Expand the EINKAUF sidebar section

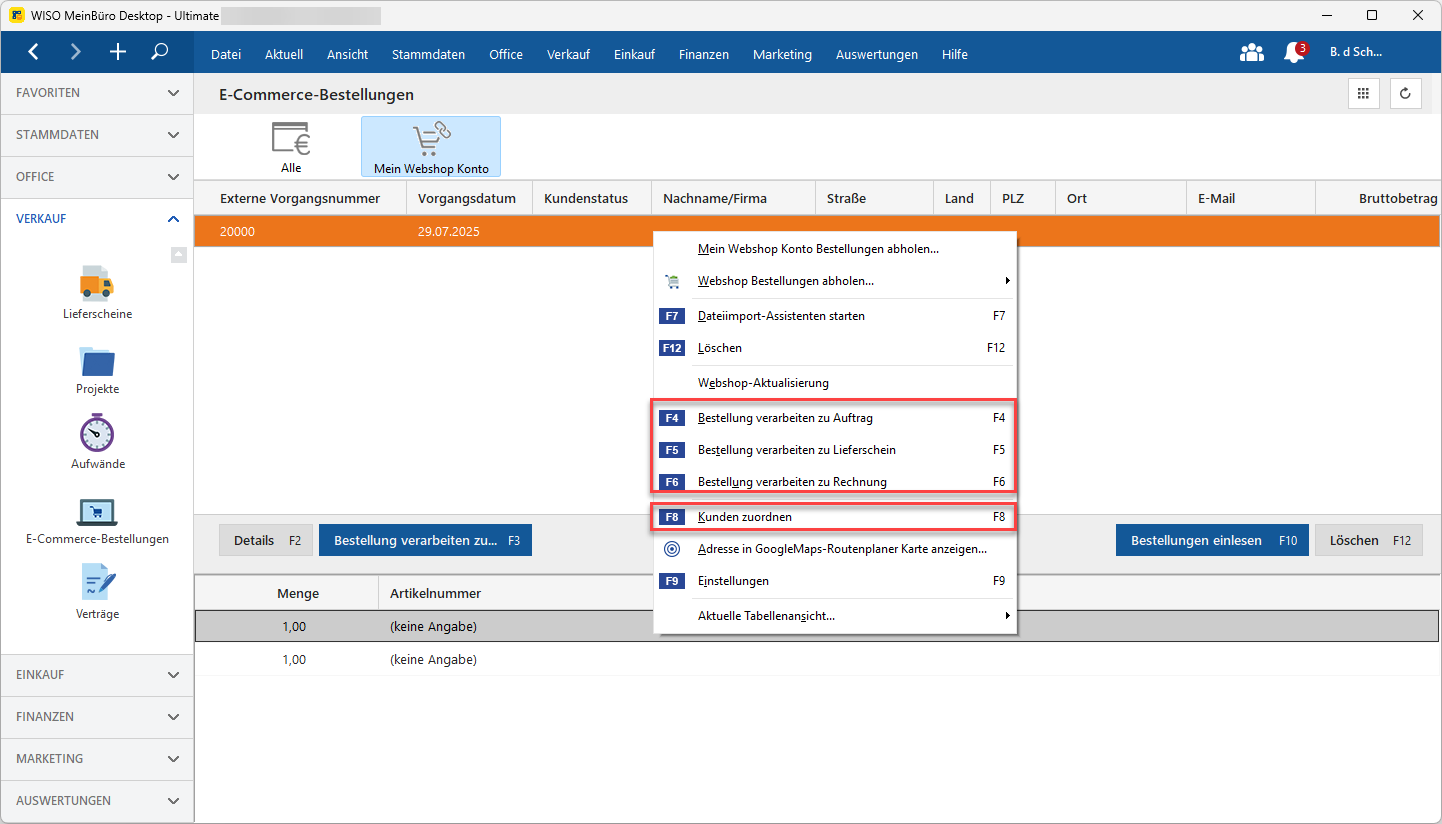(97, 675)
